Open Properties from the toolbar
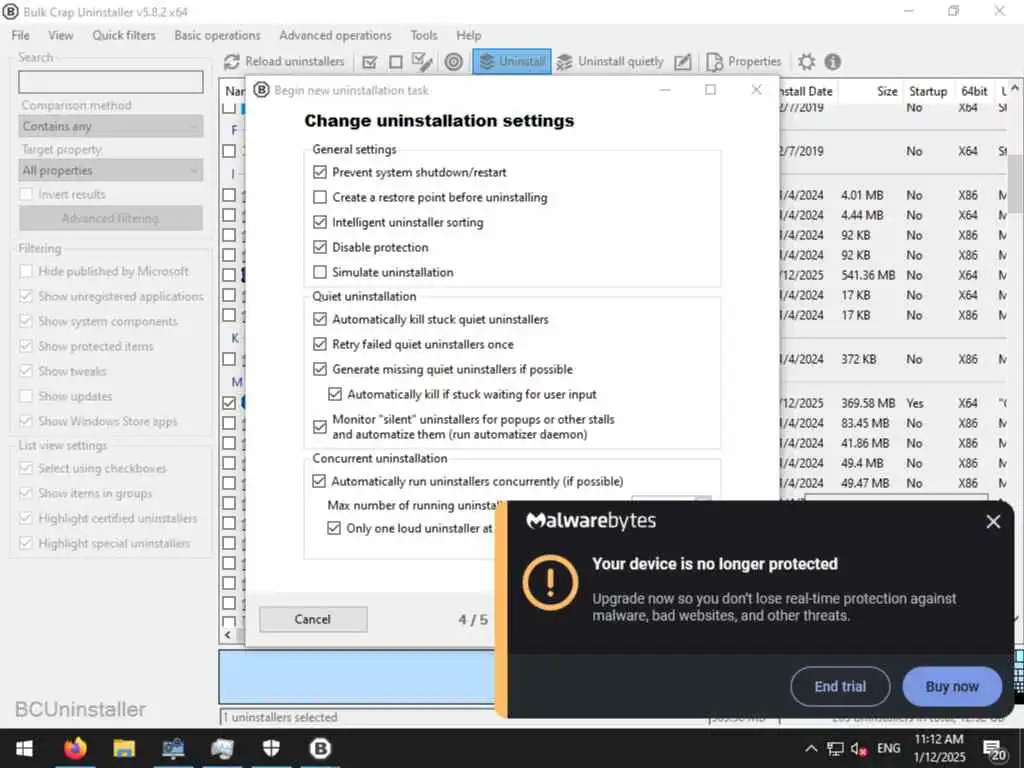The height and width of the screenshot is (768, 1024). 744,61
